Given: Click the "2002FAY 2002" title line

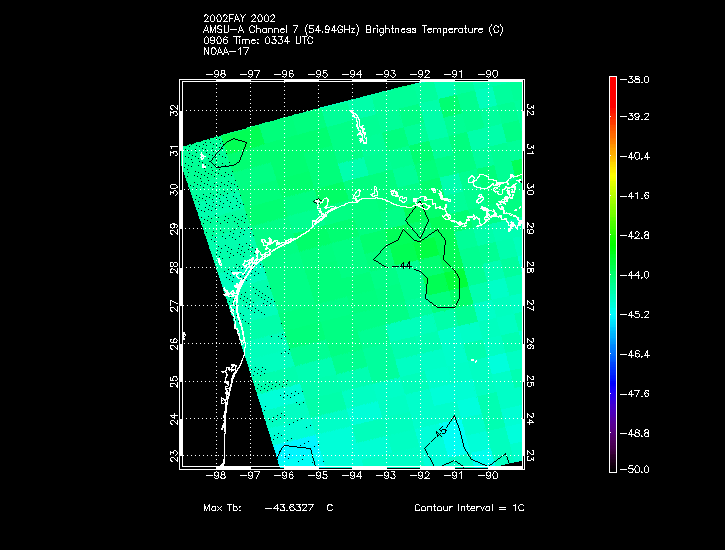Looking at the screenshot, I should click(239, 18).
